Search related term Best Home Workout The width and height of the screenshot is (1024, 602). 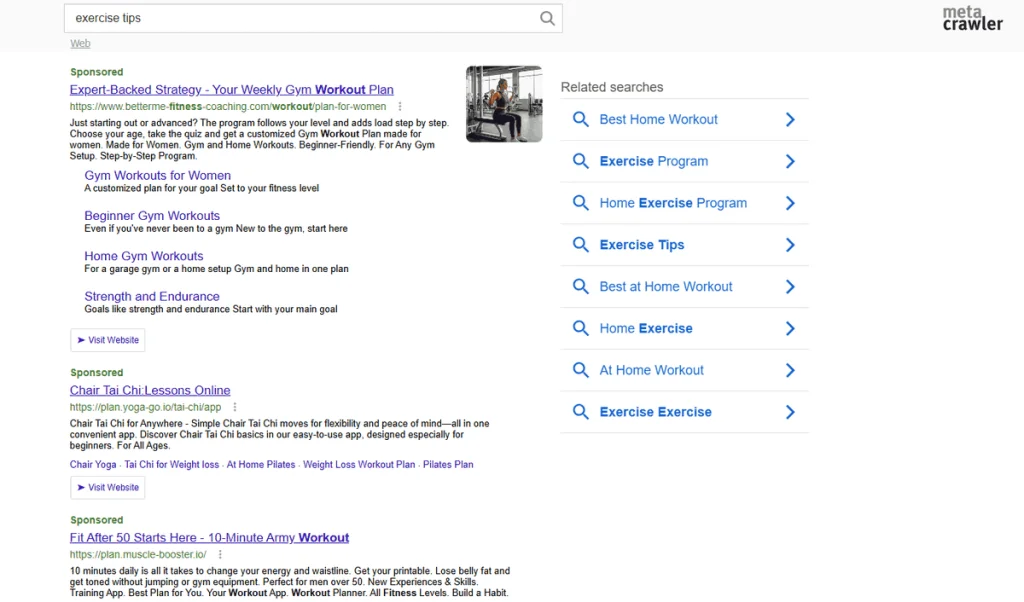[x=658, y=119]
